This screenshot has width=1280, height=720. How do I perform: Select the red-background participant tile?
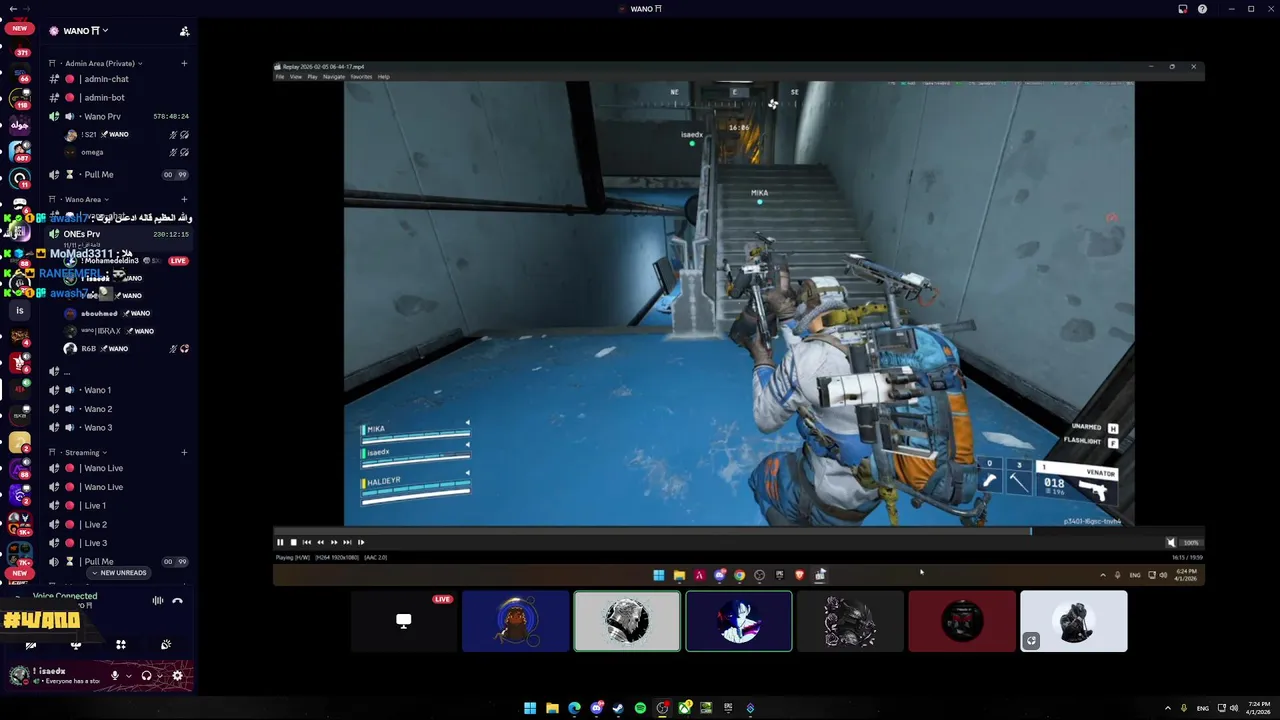(962, 621)
